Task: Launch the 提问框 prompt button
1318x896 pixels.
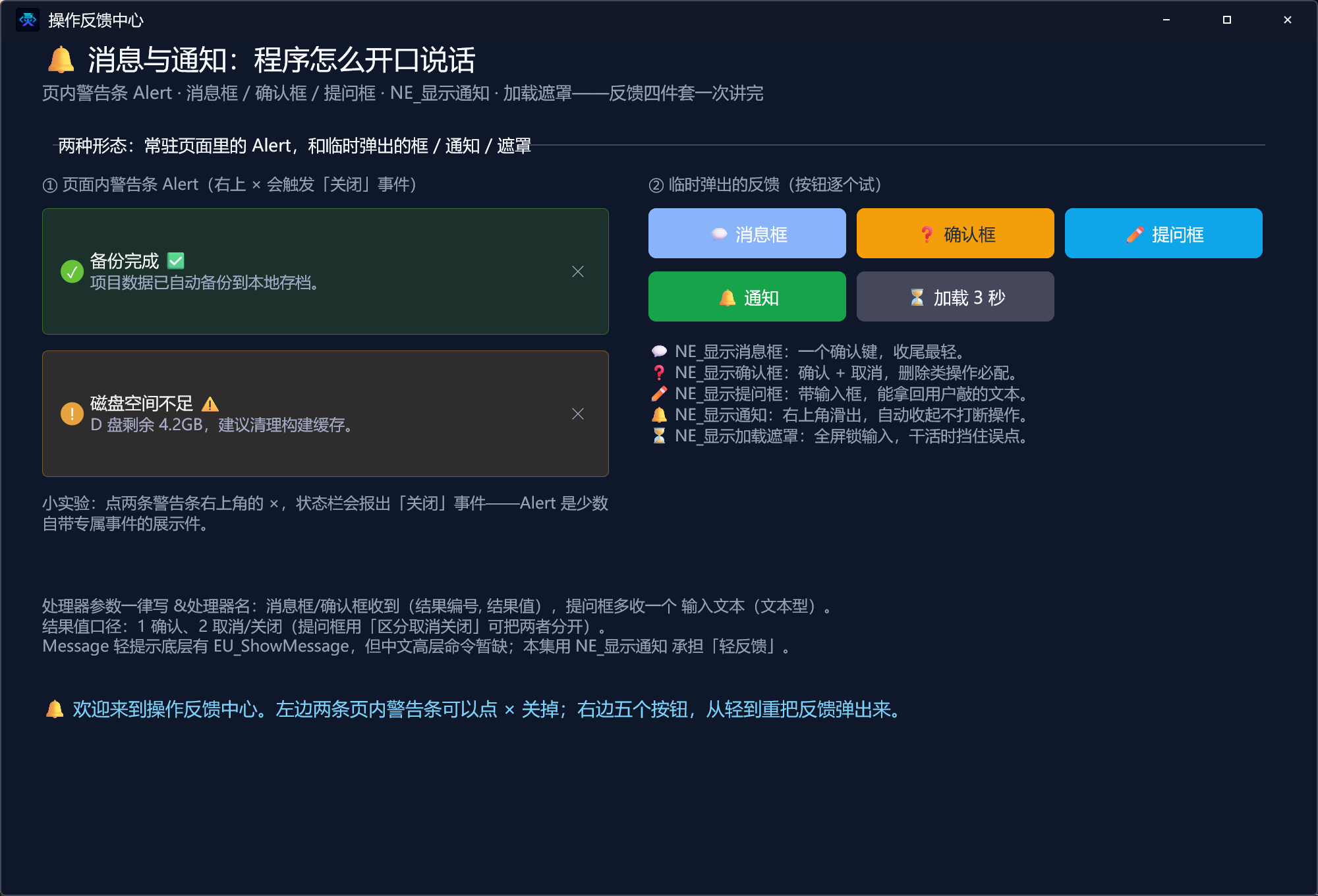Action: [x=1163, y=233]
